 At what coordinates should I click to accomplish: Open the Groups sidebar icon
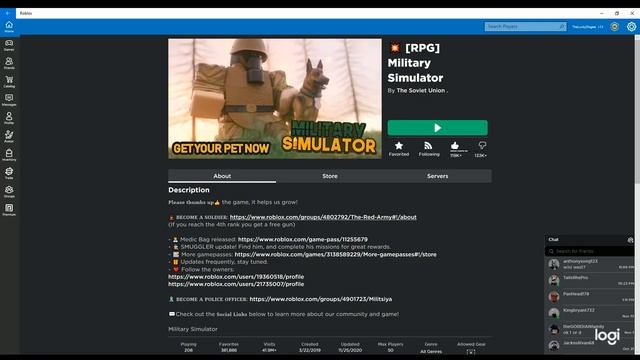tap(9, 191)
